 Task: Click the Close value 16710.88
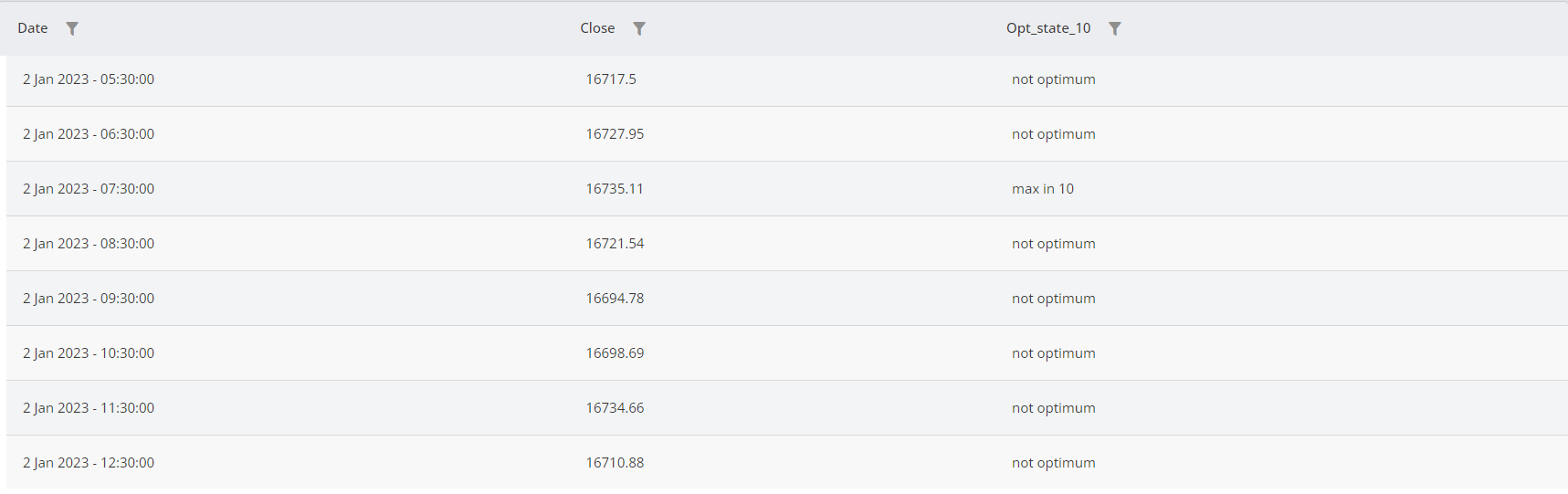pyautogui.click(x=615, y=463)
